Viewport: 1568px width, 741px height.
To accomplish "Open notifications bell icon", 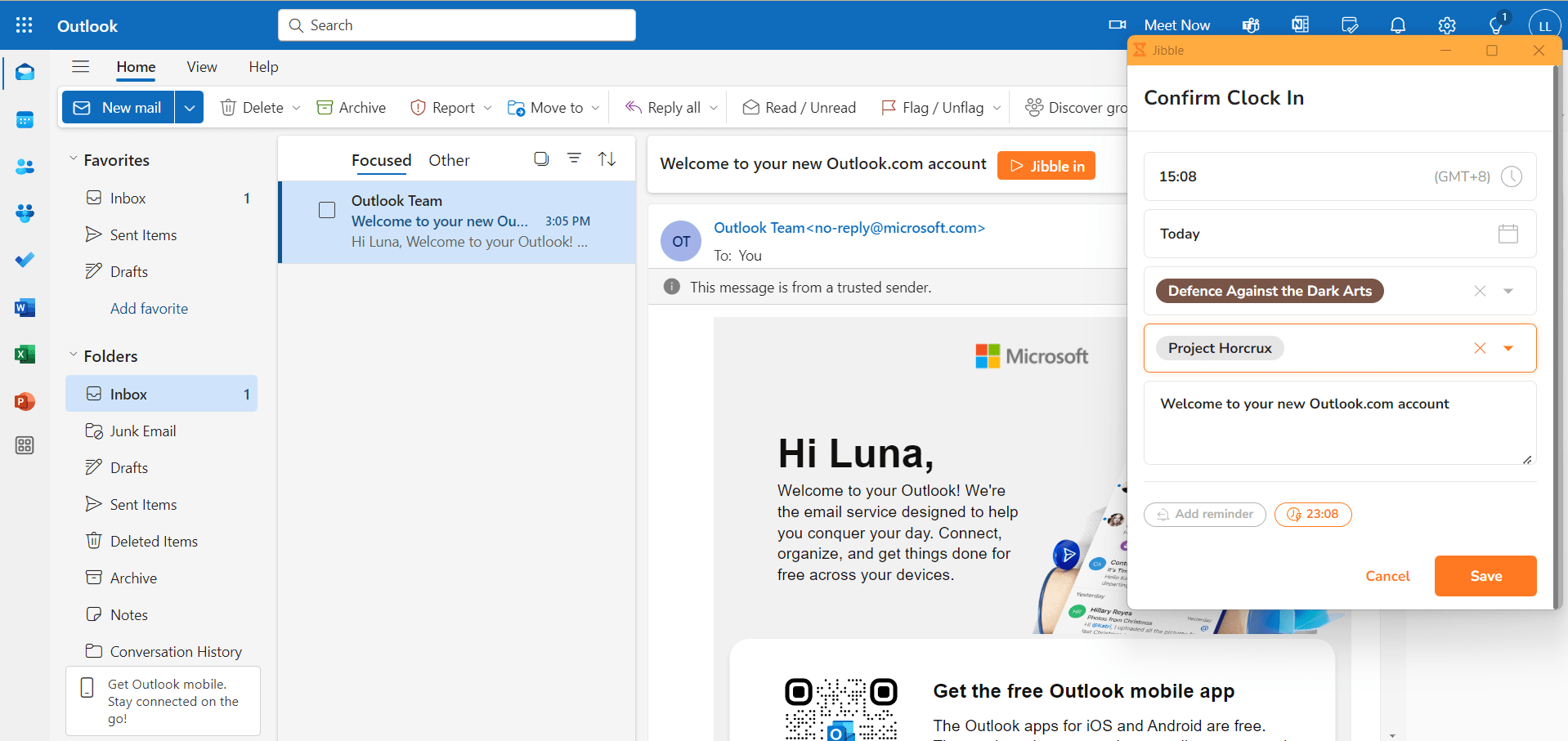I will click(1398, 25).
